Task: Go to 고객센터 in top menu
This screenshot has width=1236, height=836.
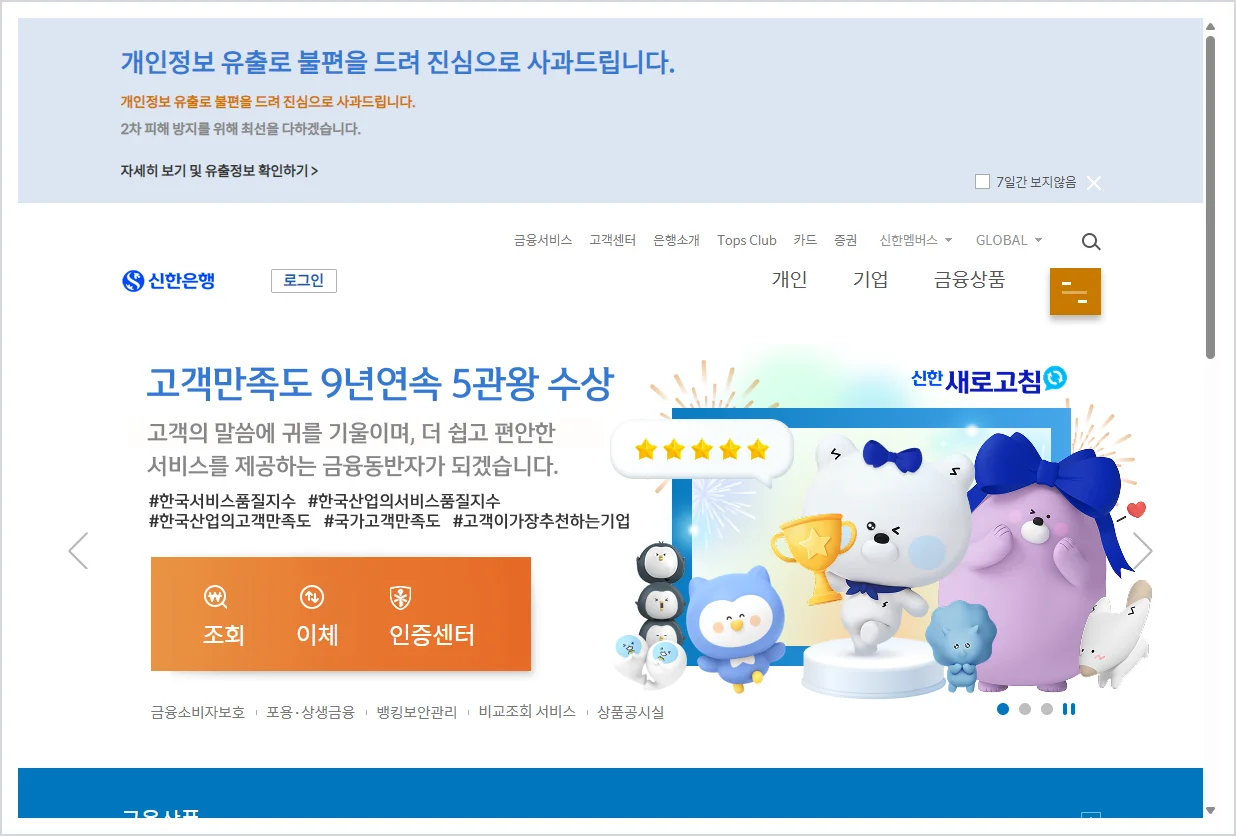Action: [613, 240]
